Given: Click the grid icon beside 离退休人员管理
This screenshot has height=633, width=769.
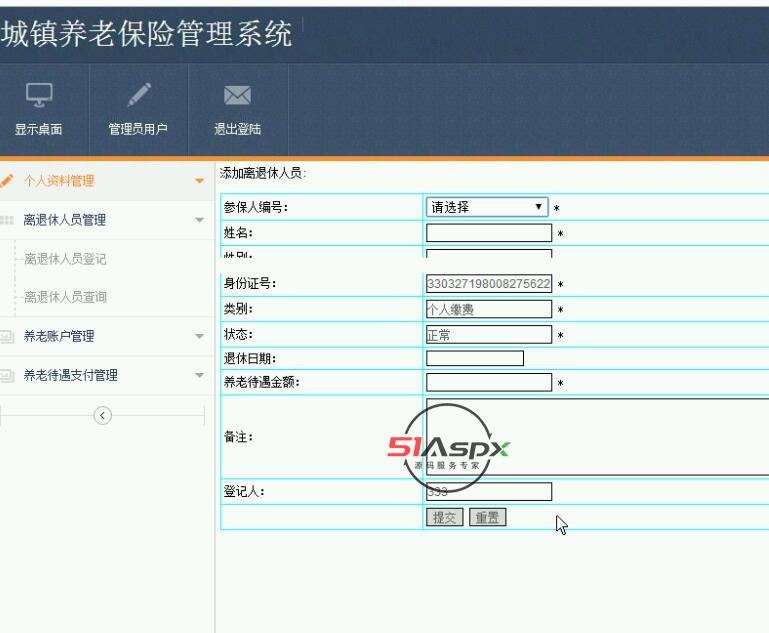Looking at the screenshot, I should [x=7, y=220].
